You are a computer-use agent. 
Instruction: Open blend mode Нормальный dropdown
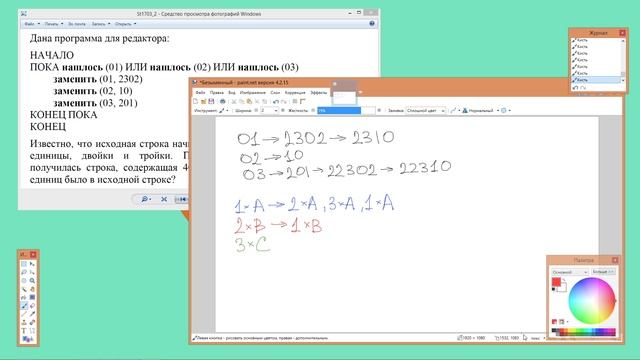[x=480, y=110]
